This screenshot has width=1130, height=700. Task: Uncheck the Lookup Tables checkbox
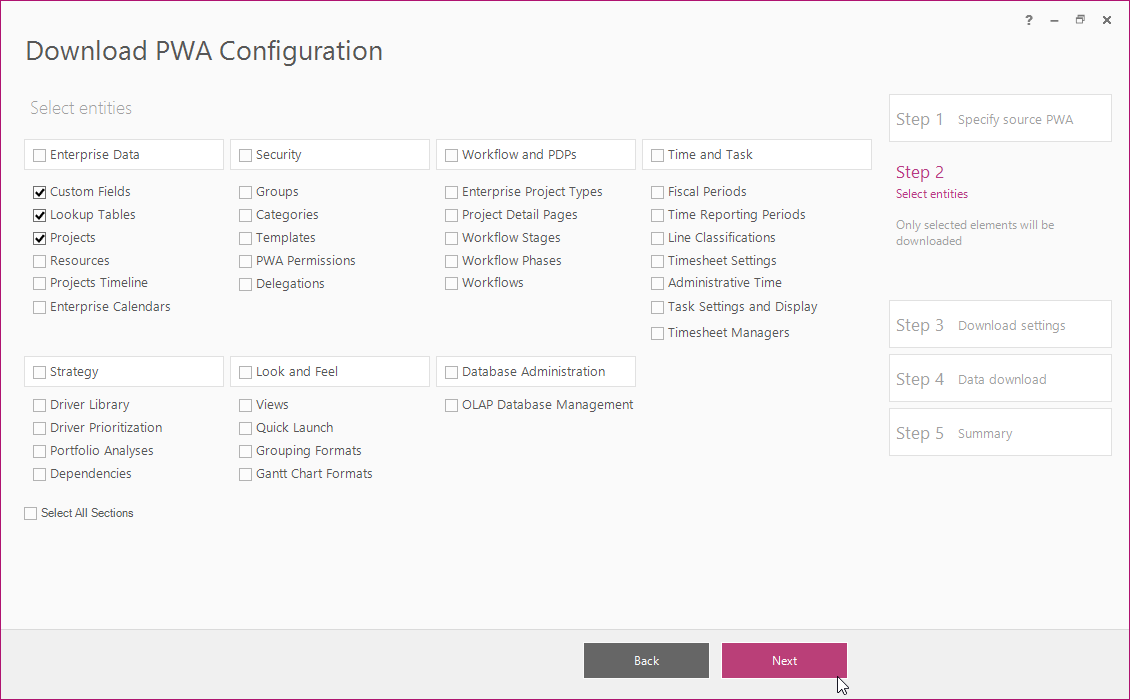[x=40, y=215]
